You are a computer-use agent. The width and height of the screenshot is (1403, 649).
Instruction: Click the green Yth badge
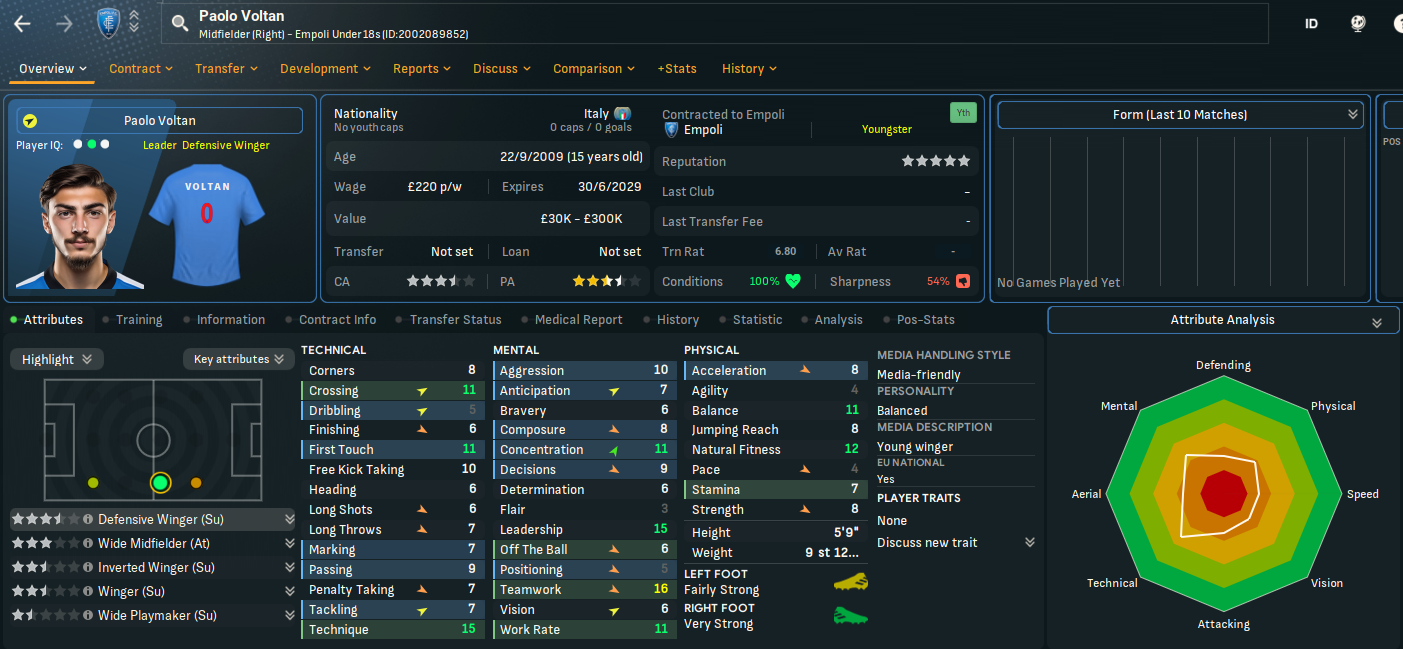tap(963, 113)
